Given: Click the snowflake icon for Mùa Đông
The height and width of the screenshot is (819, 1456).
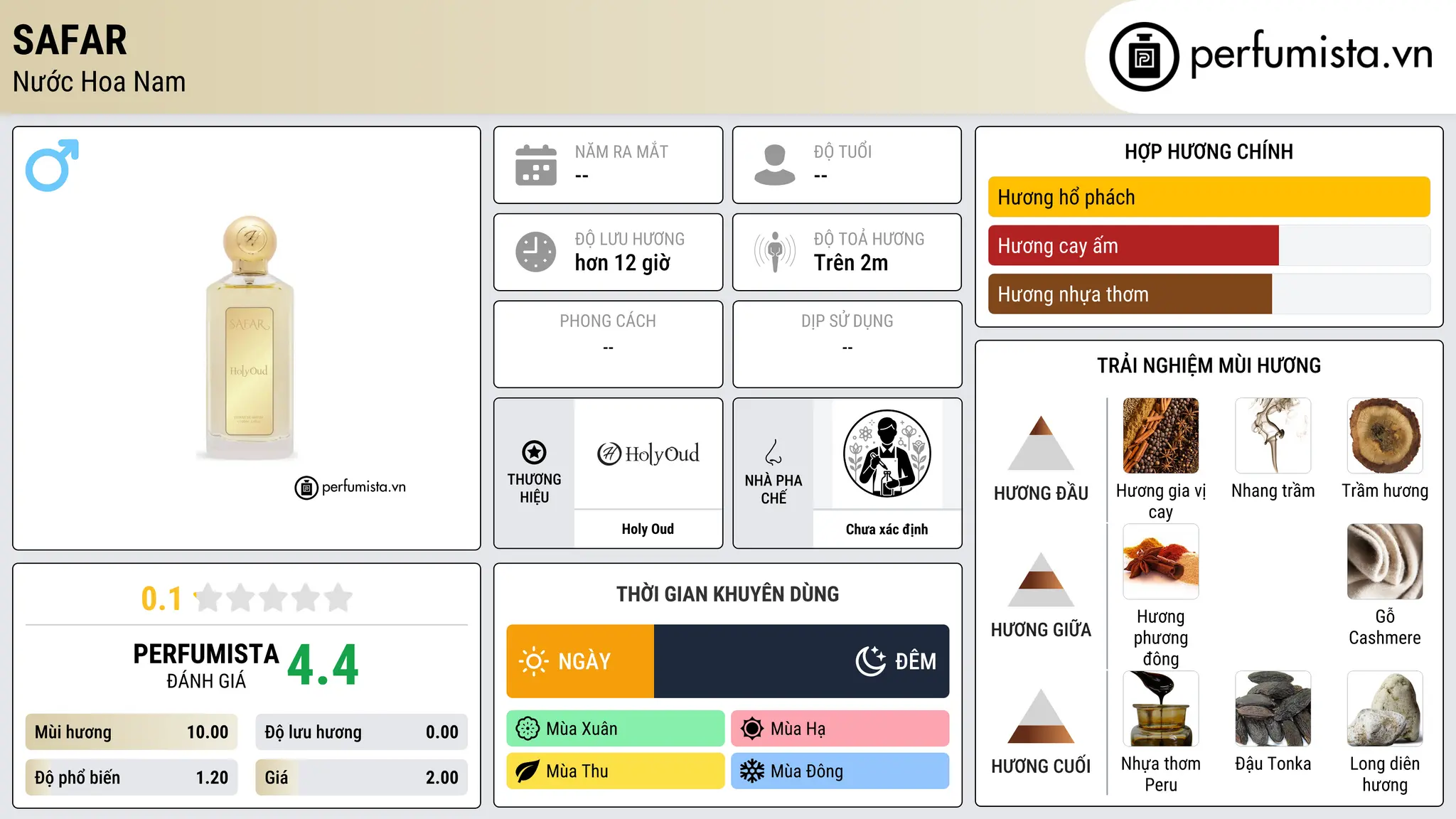Looking at the screenshot, I should pos(752,771).
